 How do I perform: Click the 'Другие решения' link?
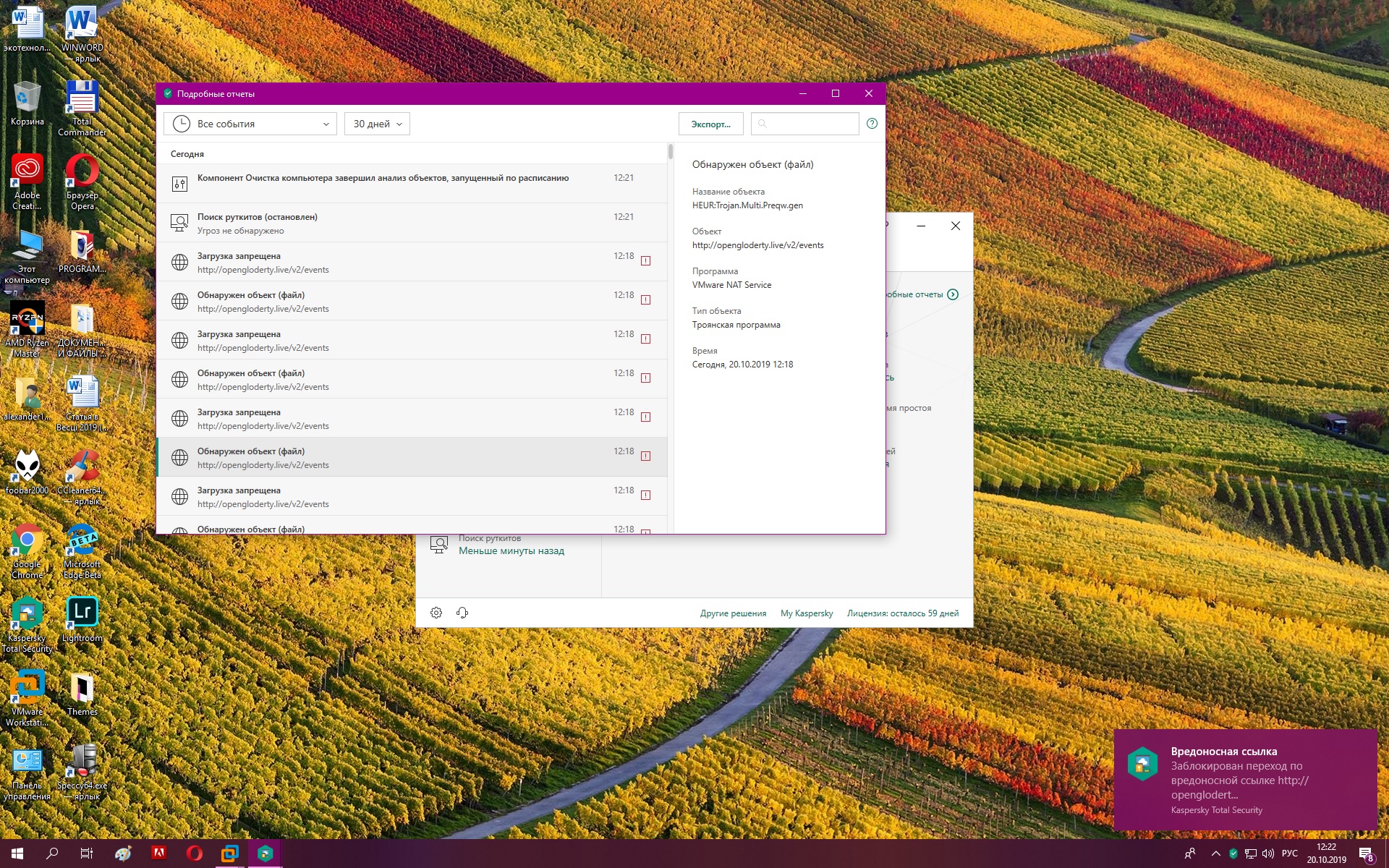733,613
